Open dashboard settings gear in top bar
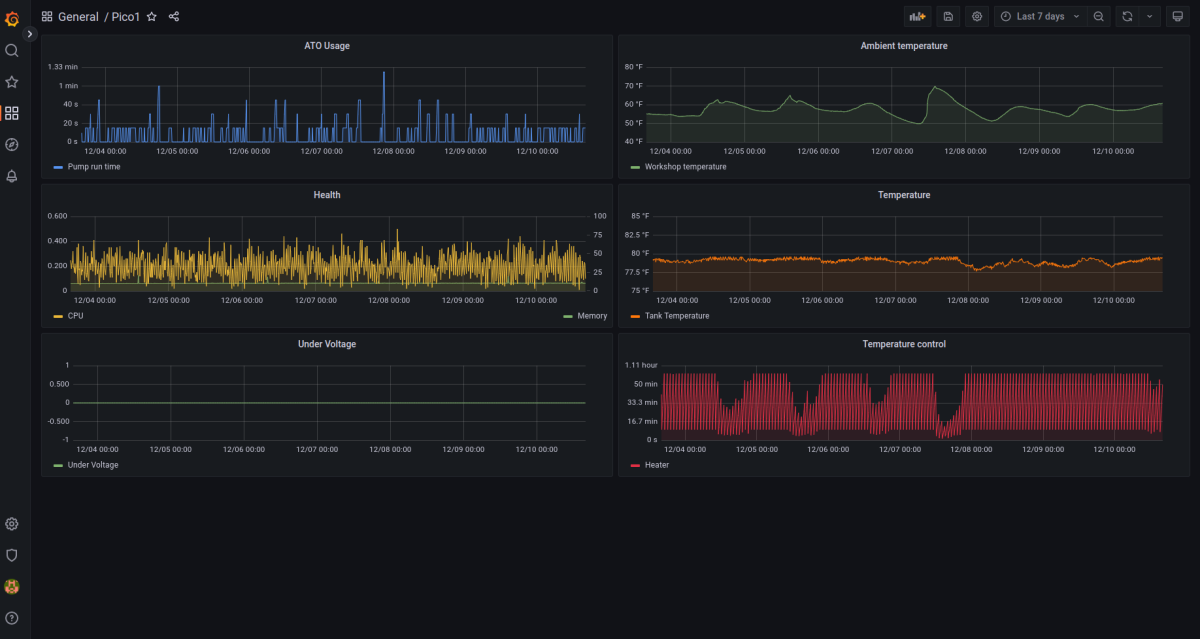The height and width of the screenshot is (639, 1200). pos(977,16)
